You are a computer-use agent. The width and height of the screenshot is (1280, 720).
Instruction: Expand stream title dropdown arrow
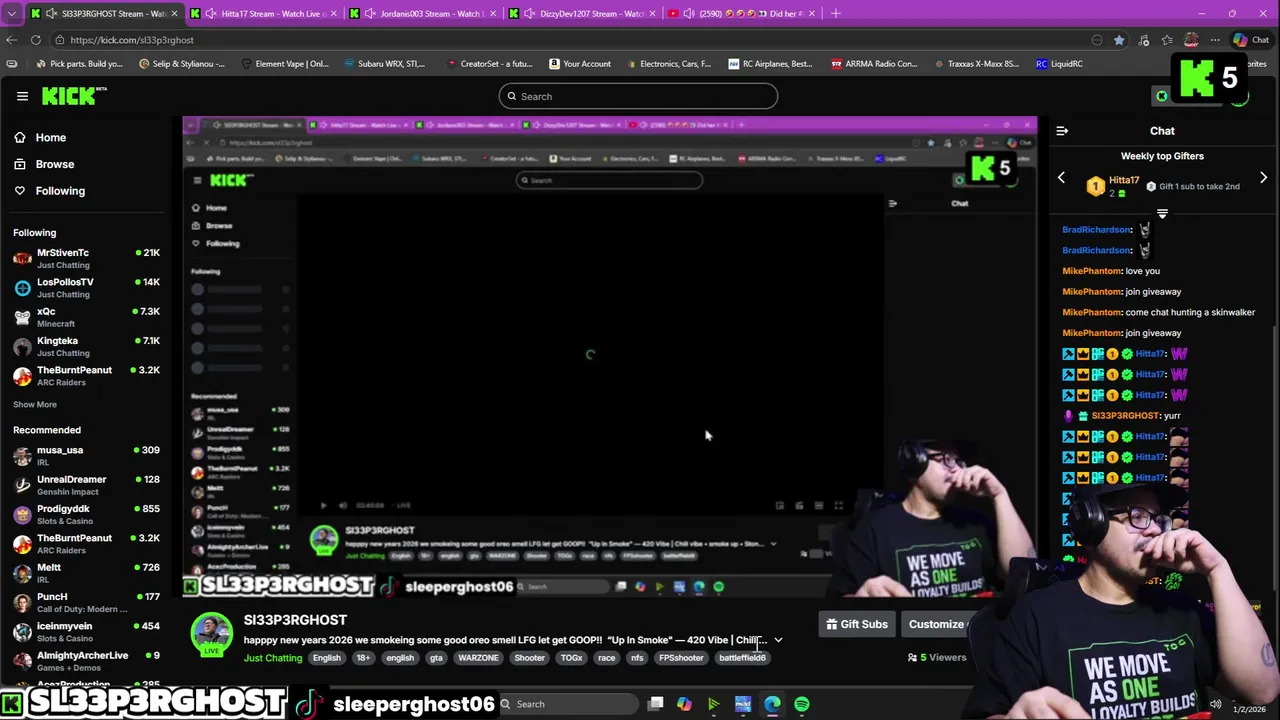tap(778, 640)
